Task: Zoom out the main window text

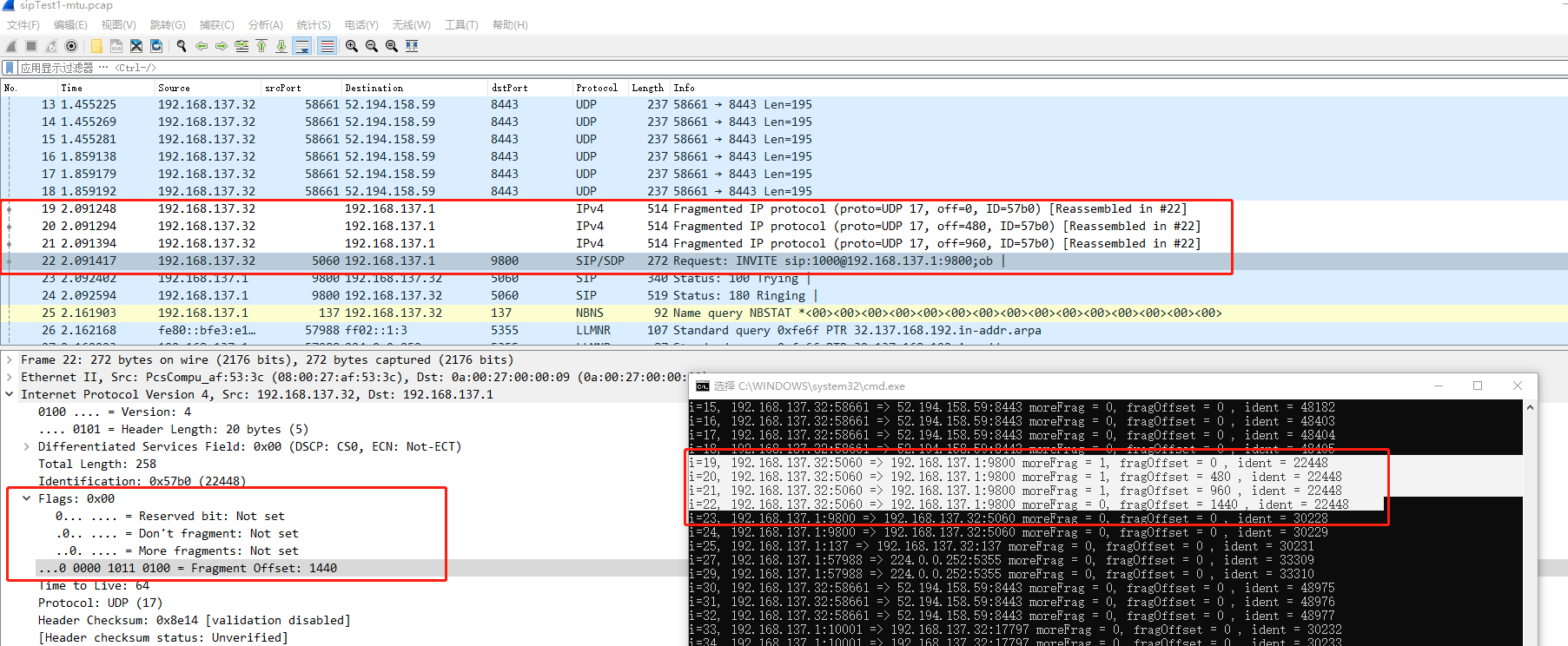Action: click(372, 46)
